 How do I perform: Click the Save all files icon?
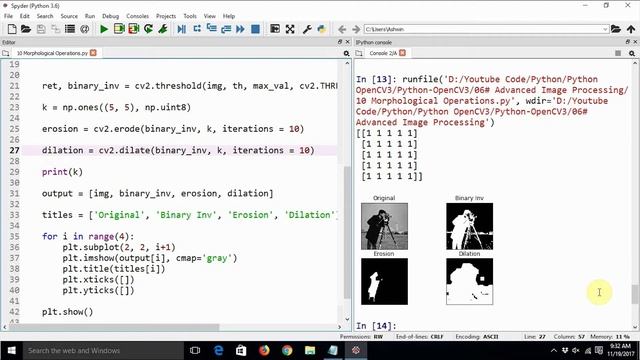click(55, 29)
